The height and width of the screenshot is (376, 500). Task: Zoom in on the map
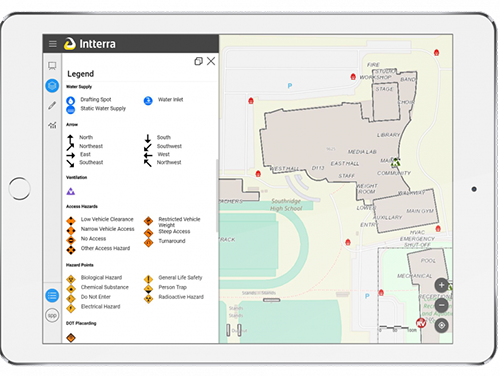pyautogui.click(x=441, y=285)
